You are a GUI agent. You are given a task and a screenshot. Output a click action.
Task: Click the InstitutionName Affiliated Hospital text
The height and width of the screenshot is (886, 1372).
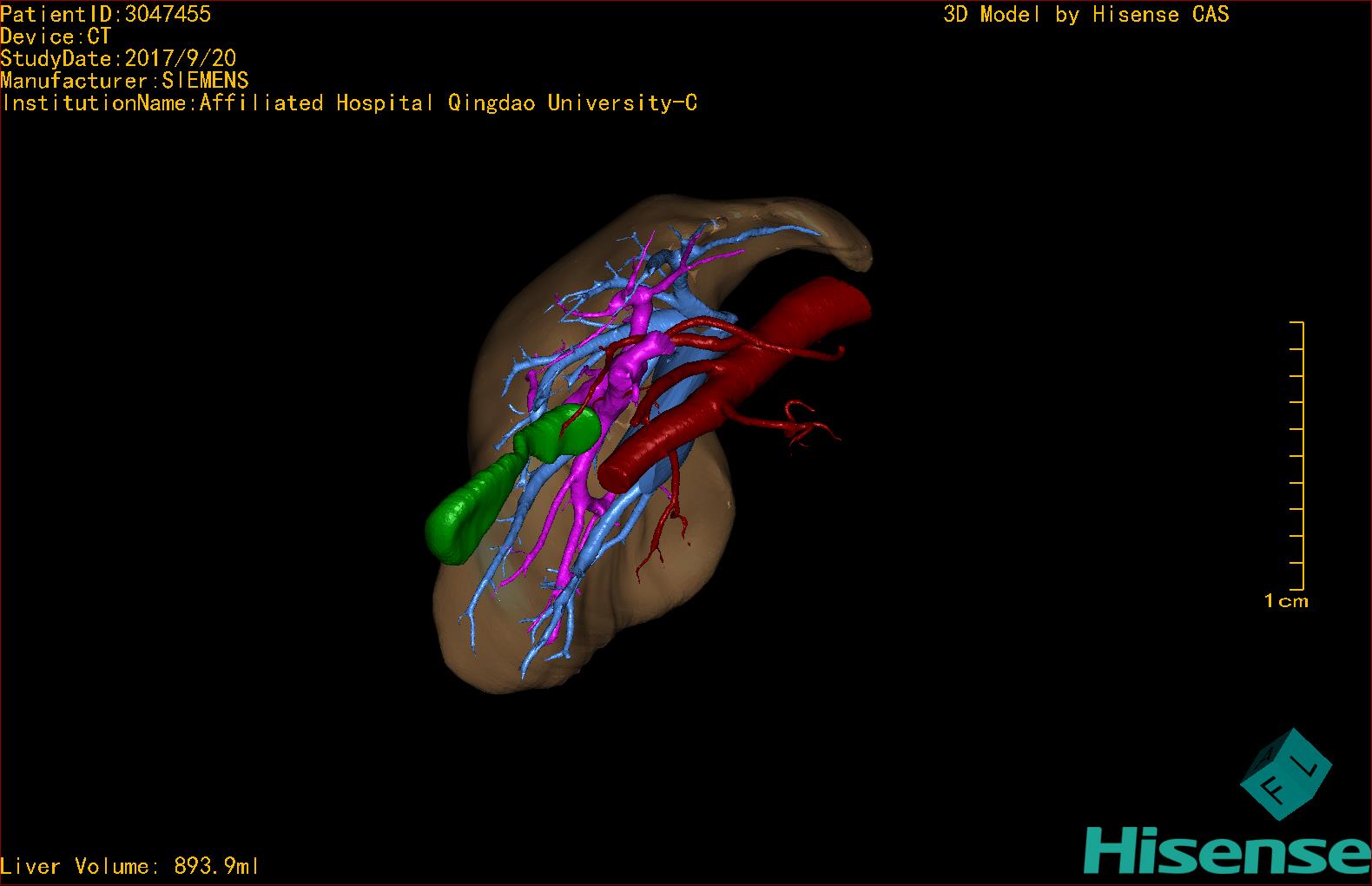tap(349, 103)
